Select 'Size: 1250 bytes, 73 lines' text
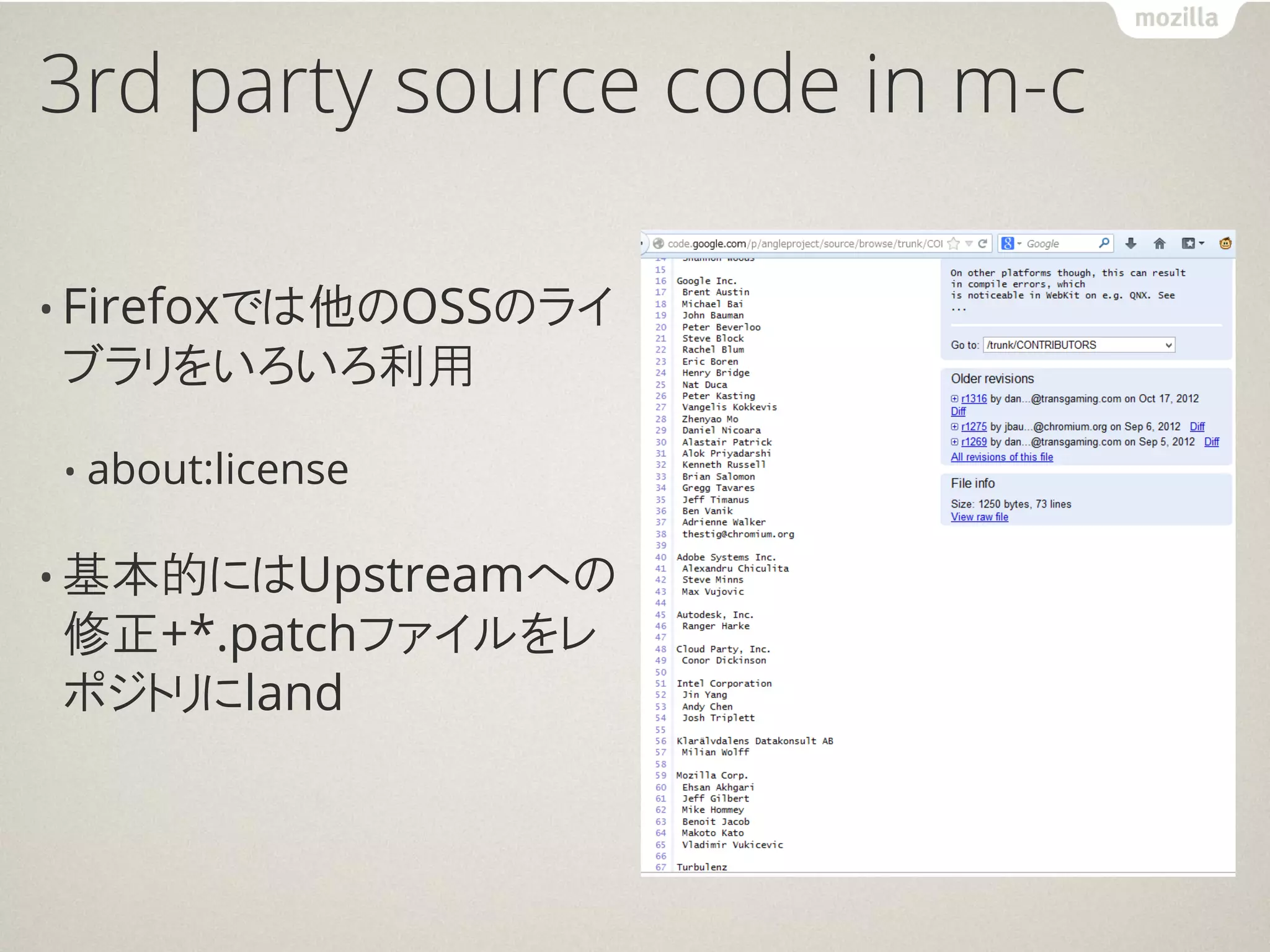 coord(1011,504)
